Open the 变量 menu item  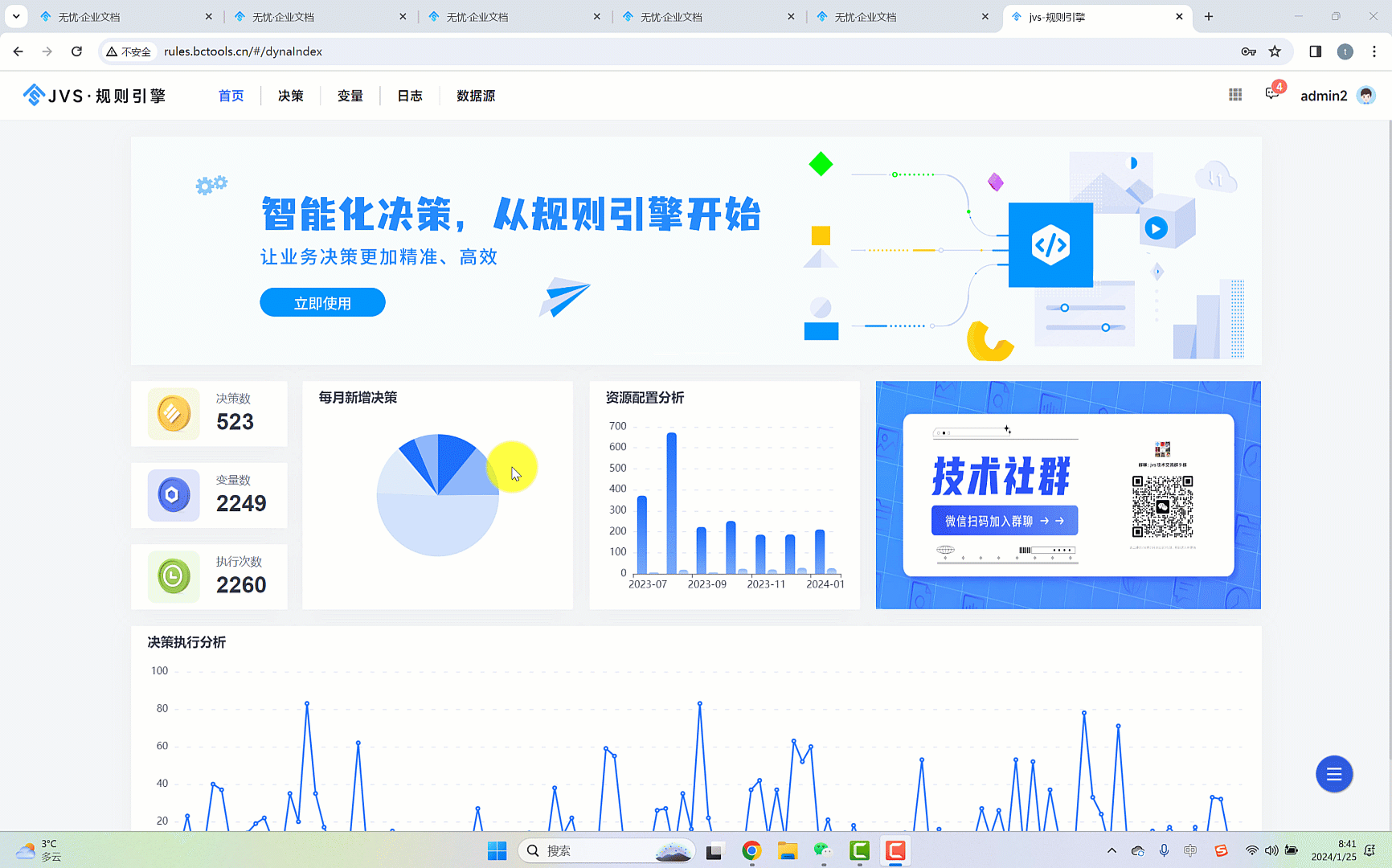point(350,96)
